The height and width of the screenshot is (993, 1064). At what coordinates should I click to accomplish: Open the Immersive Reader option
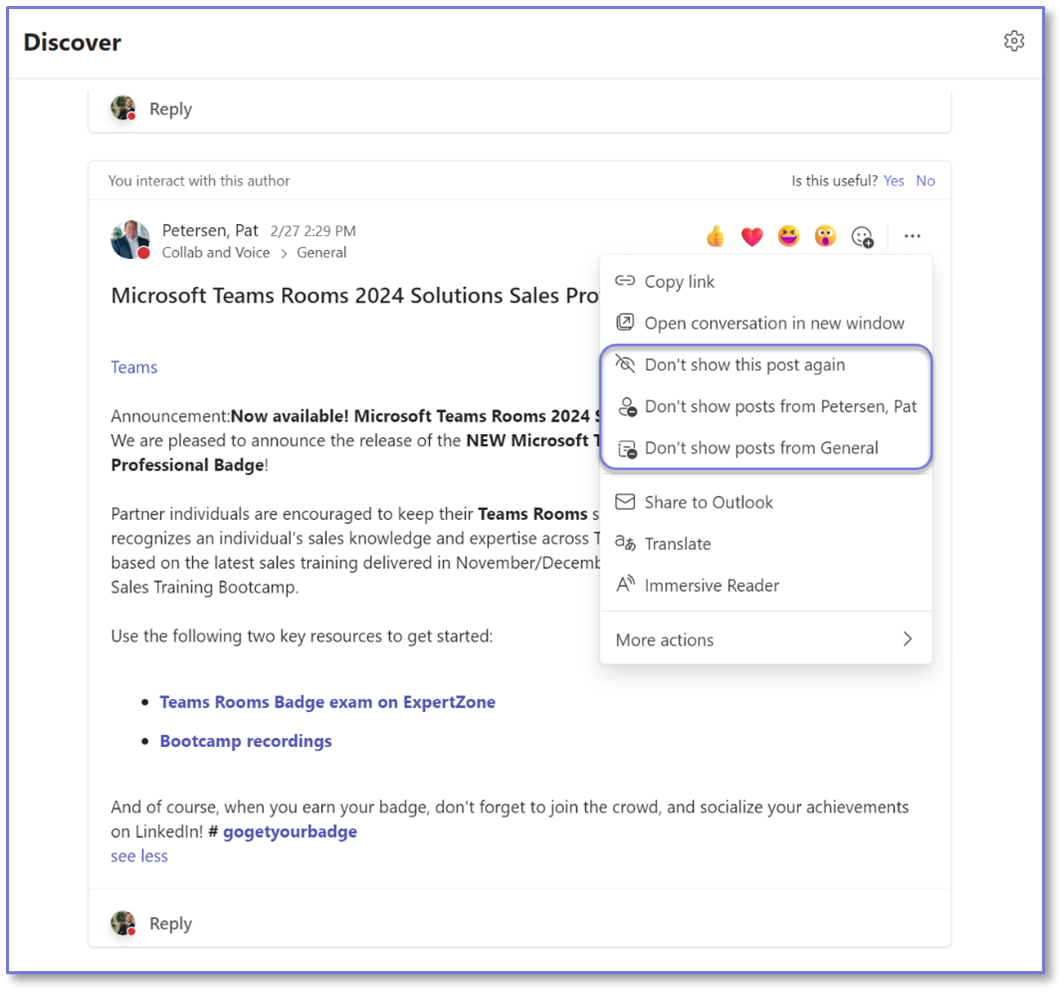(711, 586)
